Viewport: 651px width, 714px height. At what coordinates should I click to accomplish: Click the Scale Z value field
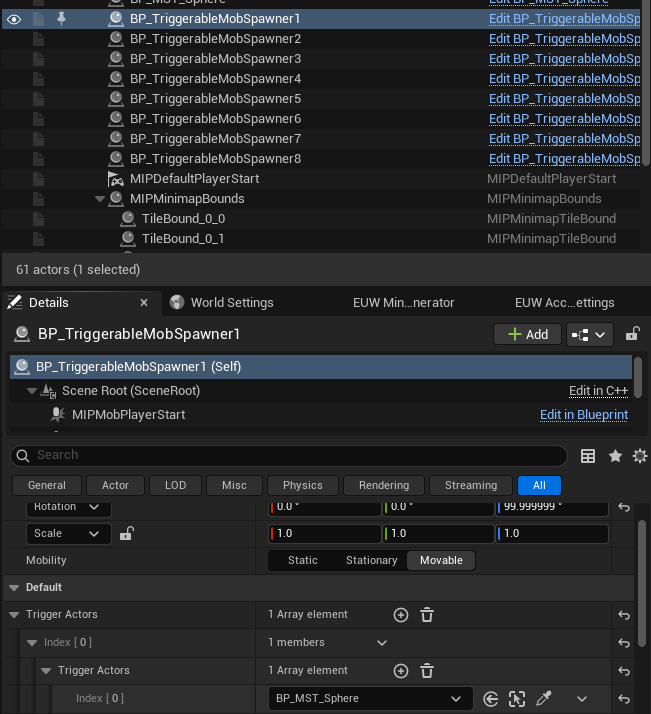(552, 534)
